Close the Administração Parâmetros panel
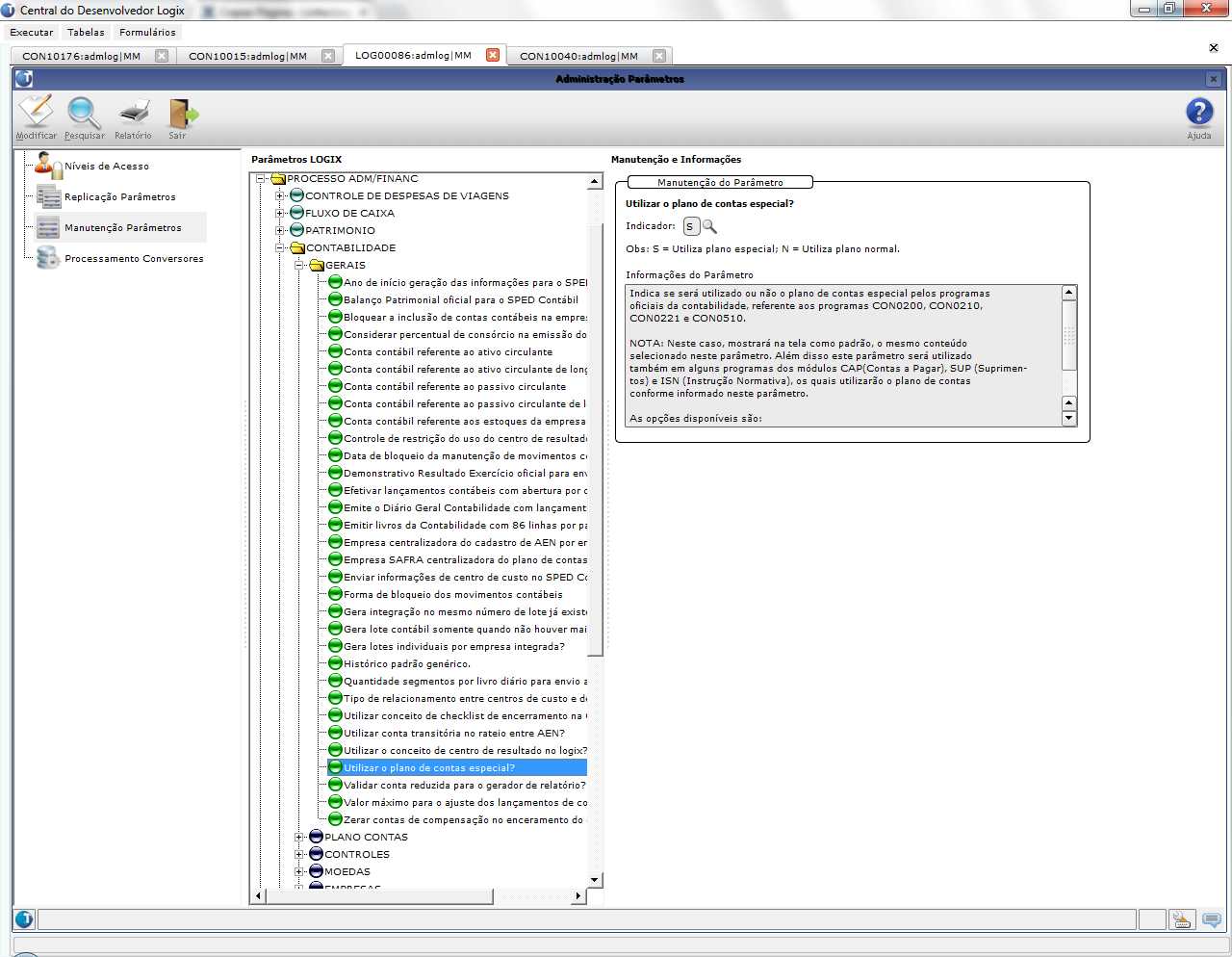The image size is (1232, 957). coord(1214,79)
